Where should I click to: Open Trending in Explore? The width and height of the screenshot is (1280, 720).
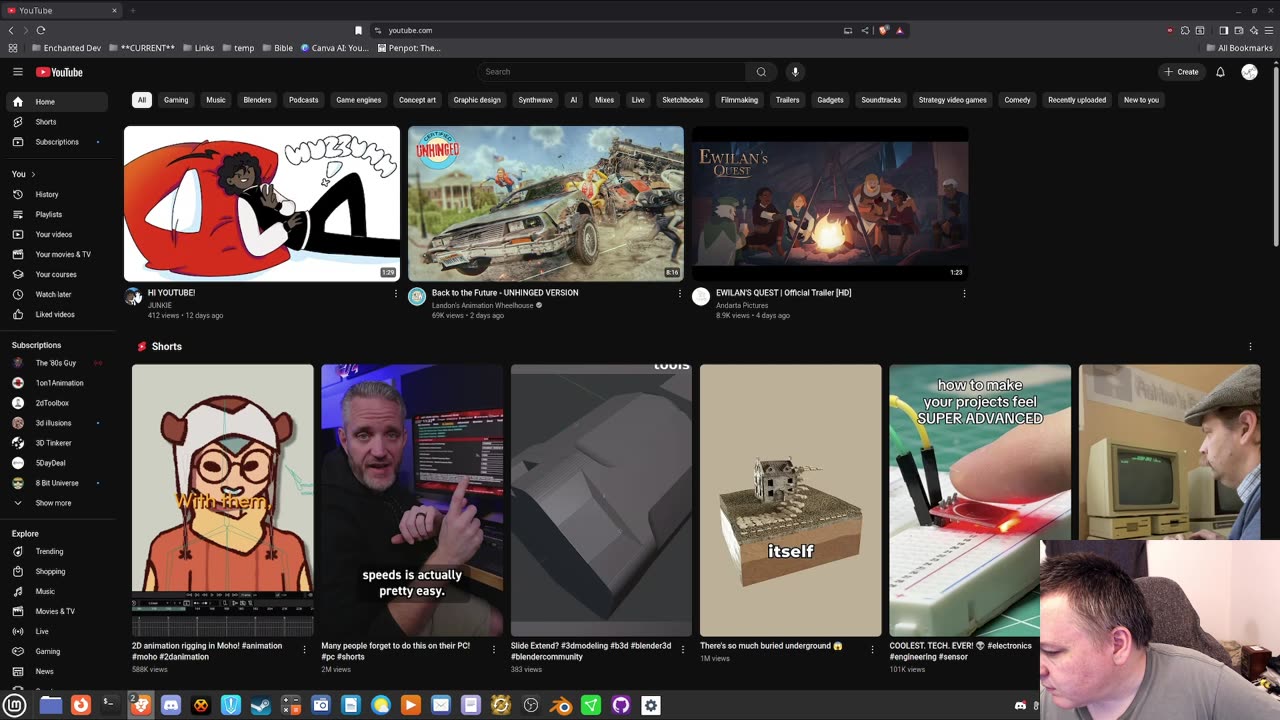pos(55,551)
